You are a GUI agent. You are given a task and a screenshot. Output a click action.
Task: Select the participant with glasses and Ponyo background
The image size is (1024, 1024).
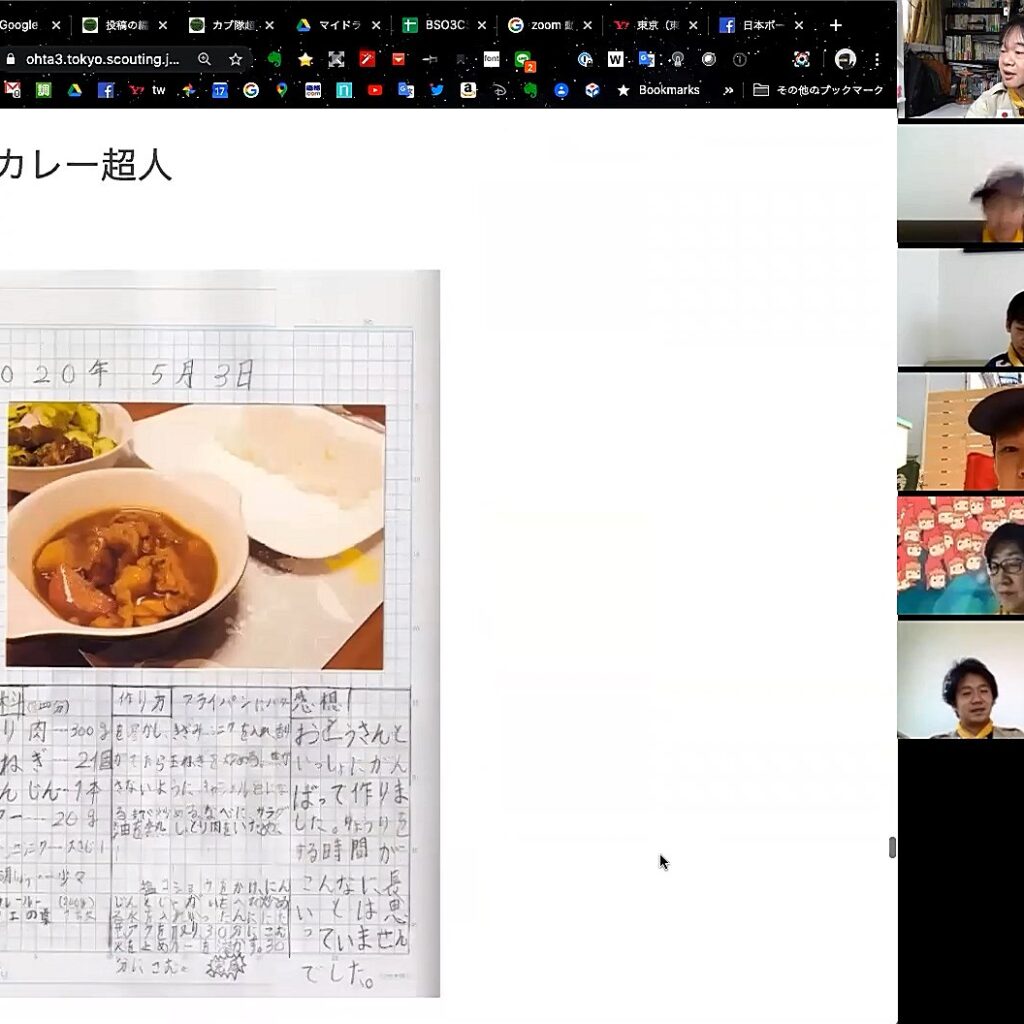coord(961,556)
